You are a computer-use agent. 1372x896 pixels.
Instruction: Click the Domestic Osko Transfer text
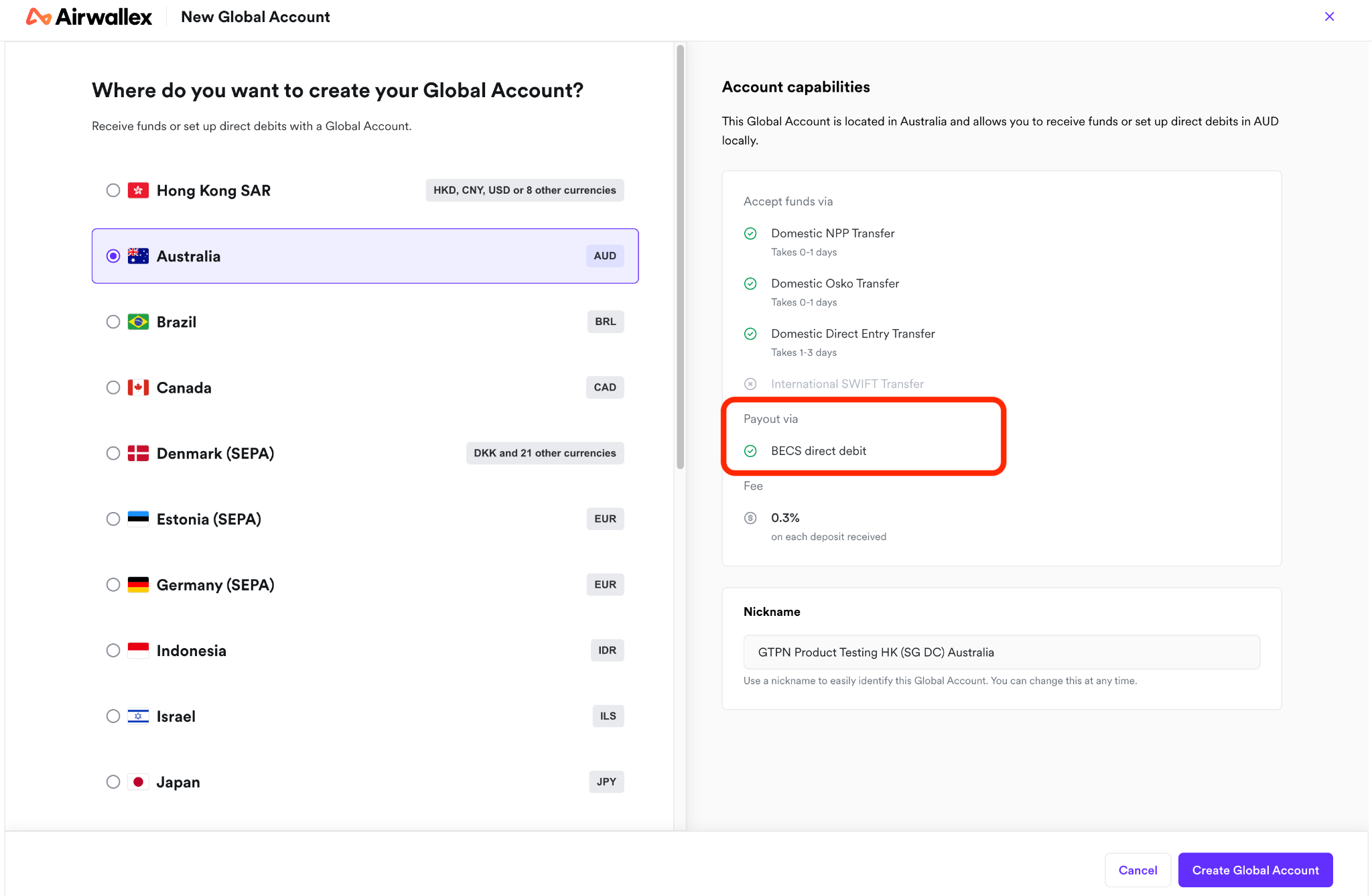(x=835, y=283)
